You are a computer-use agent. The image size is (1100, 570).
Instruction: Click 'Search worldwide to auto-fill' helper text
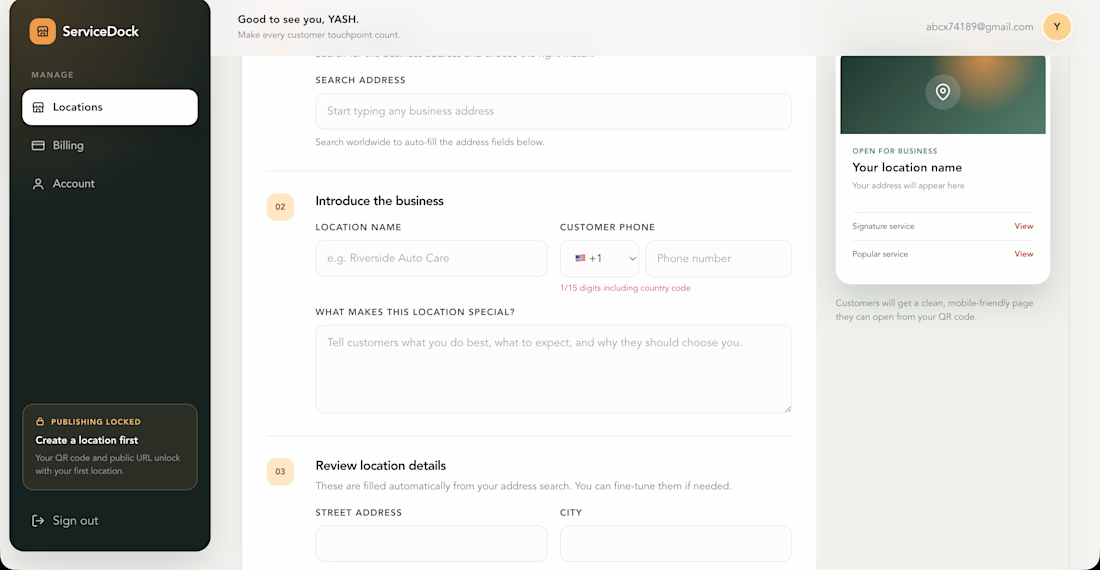click(x=429, y=142)
